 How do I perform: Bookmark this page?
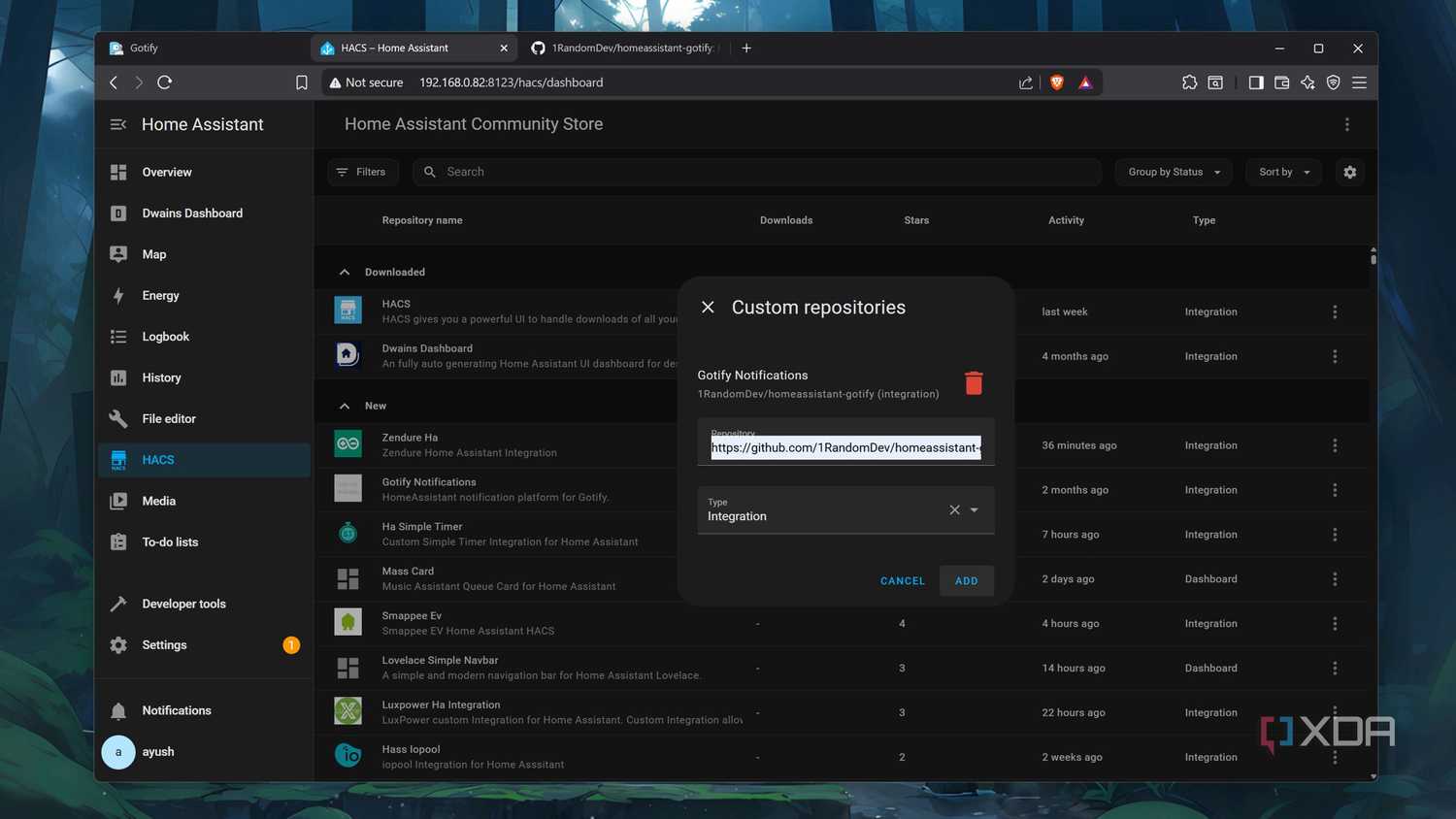[302, 82]
